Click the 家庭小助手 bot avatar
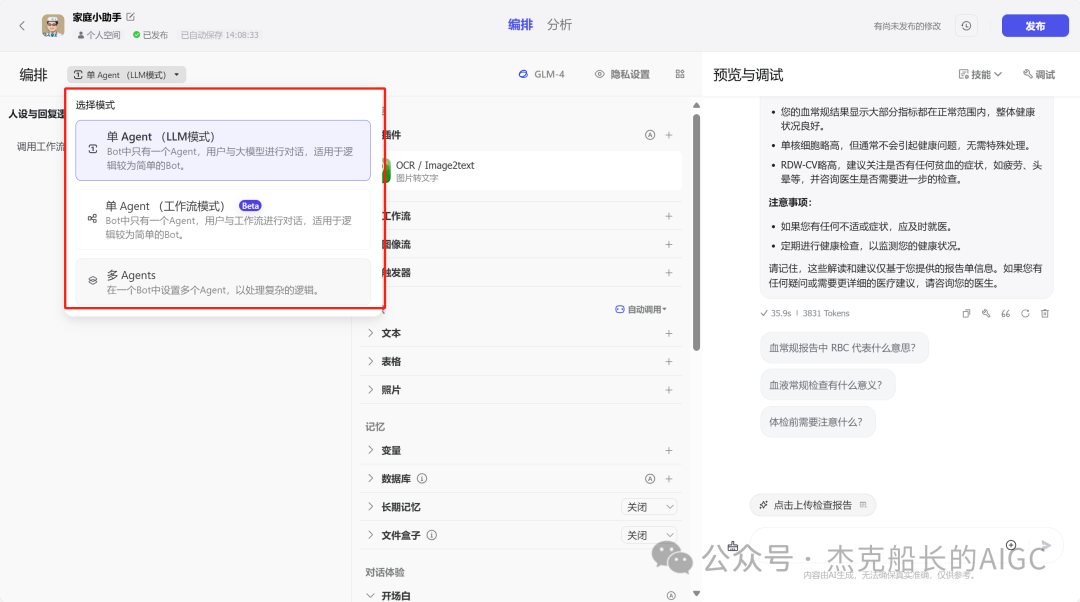The height and width of the screenshot is (602, 1080). point(53,25)
